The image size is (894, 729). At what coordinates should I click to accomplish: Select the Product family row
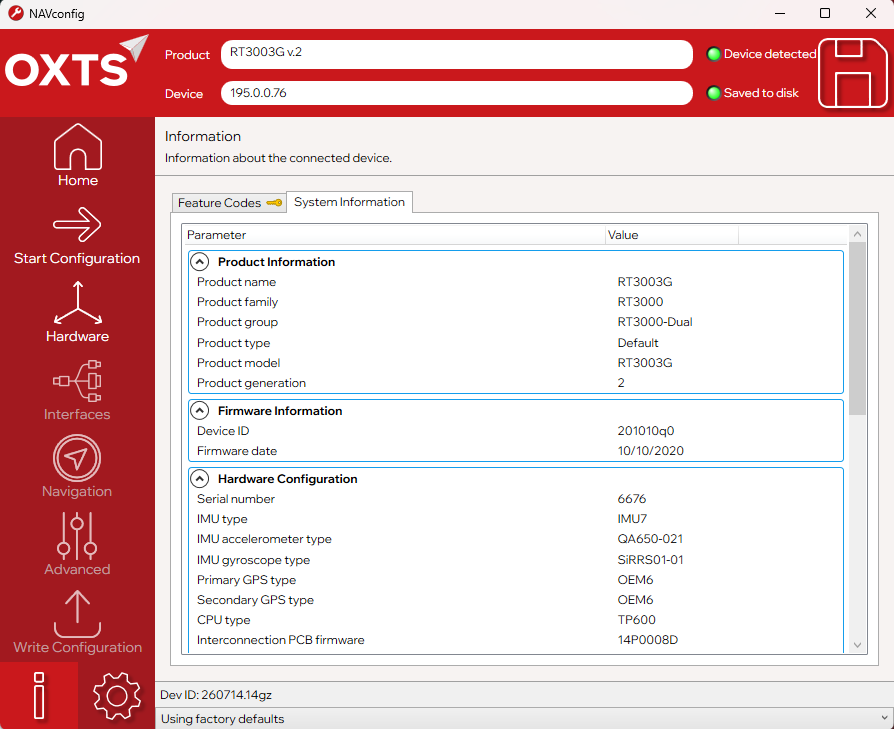[515, 302]
